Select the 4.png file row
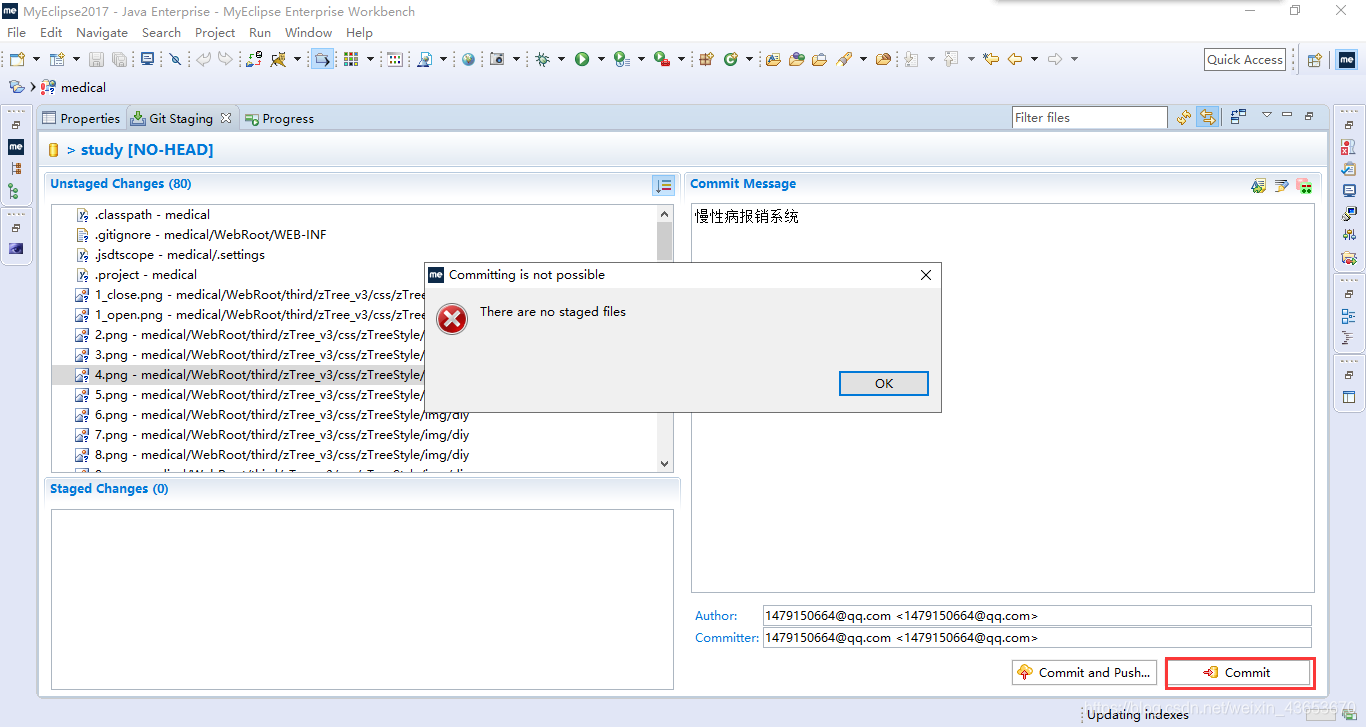This screenshot has height=727, width=1366. pos(355,375)
